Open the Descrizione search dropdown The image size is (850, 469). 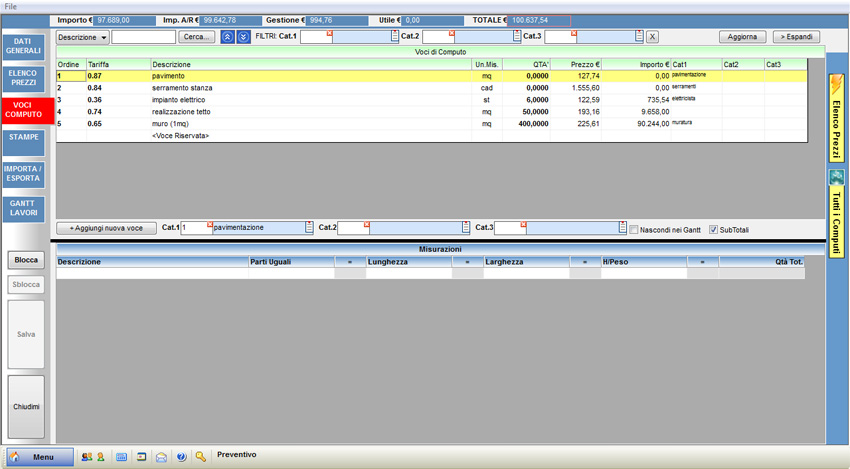coord(82,37)
